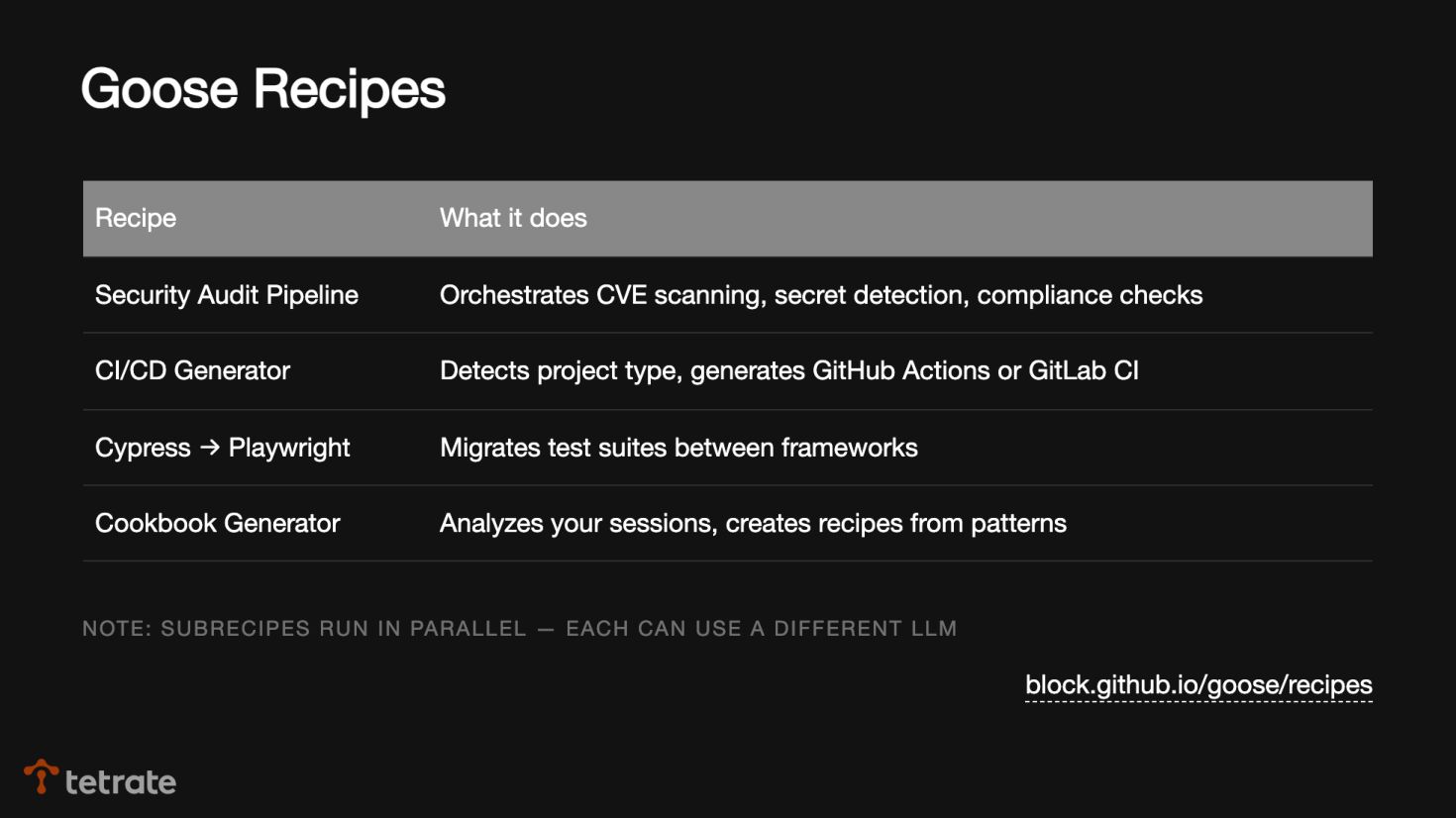Open the block.github.io/goose/recipes link
The image size is (1456, 818).
1198,684
